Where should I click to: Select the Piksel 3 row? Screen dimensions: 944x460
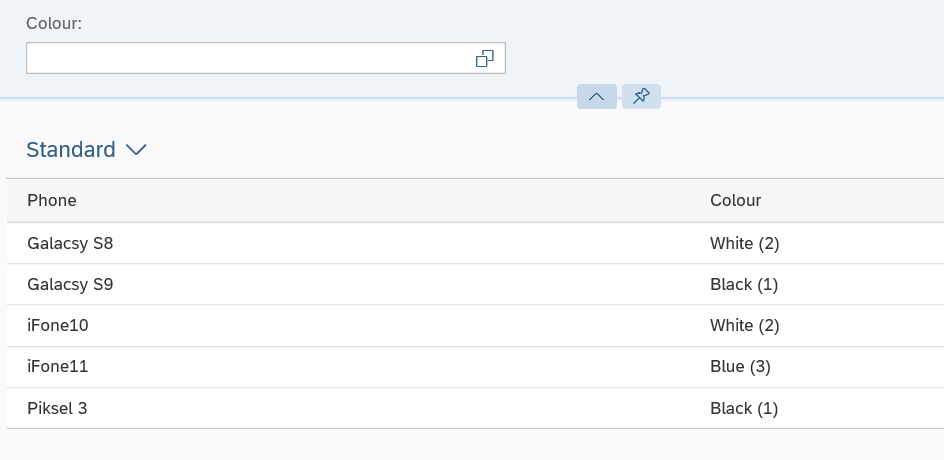(x=475, y=408)
